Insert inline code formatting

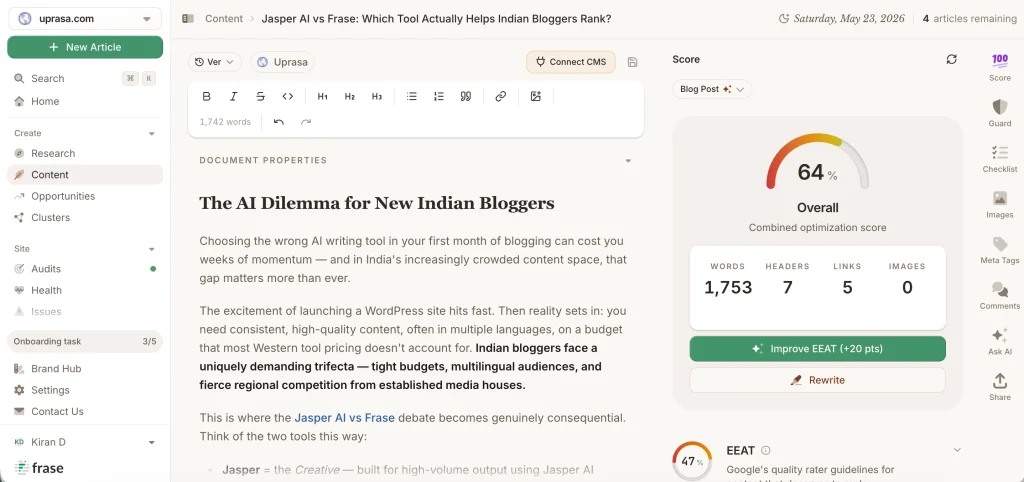pyautogui.click(x=287, y=97)
